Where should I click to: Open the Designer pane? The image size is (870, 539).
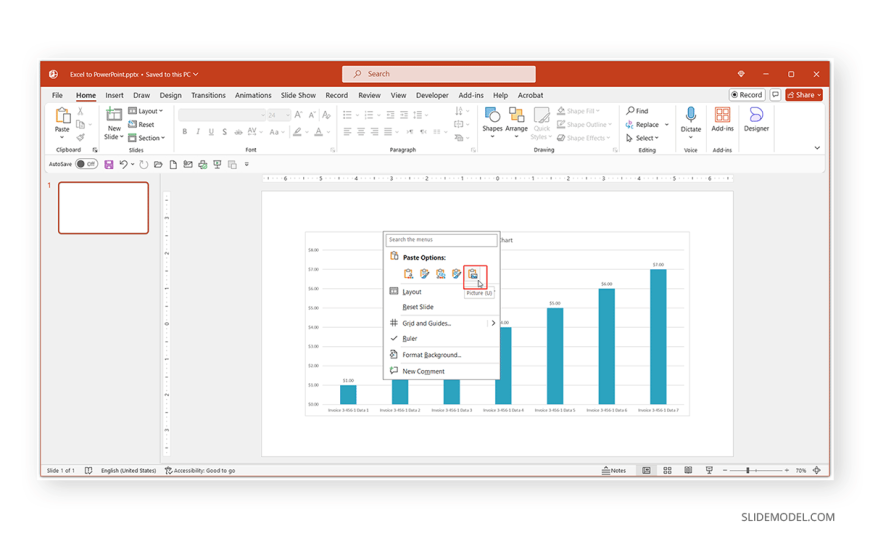pos(756,115)
